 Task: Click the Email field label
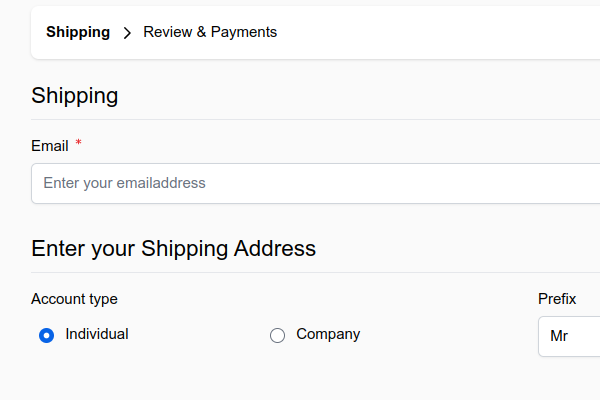pos(50,146)
